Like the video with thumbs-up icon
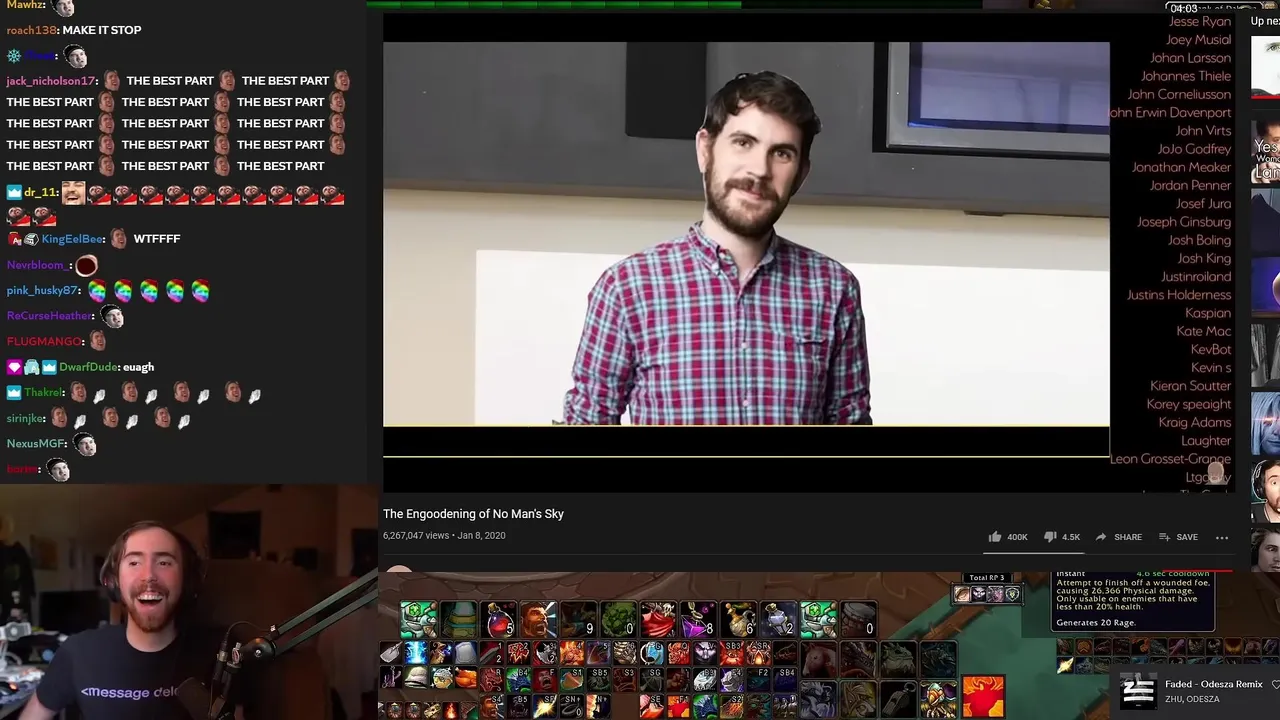1280x720 pixels. coord(1008,537)
